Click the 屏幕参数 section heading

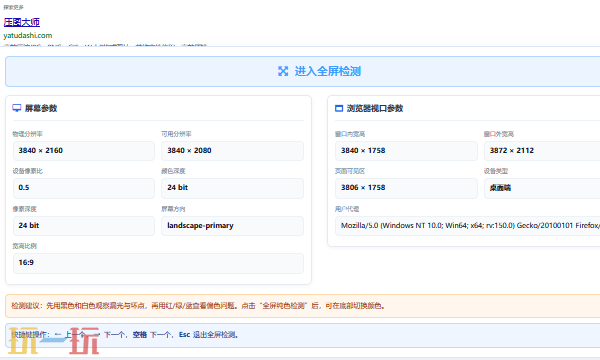(41, 108)
